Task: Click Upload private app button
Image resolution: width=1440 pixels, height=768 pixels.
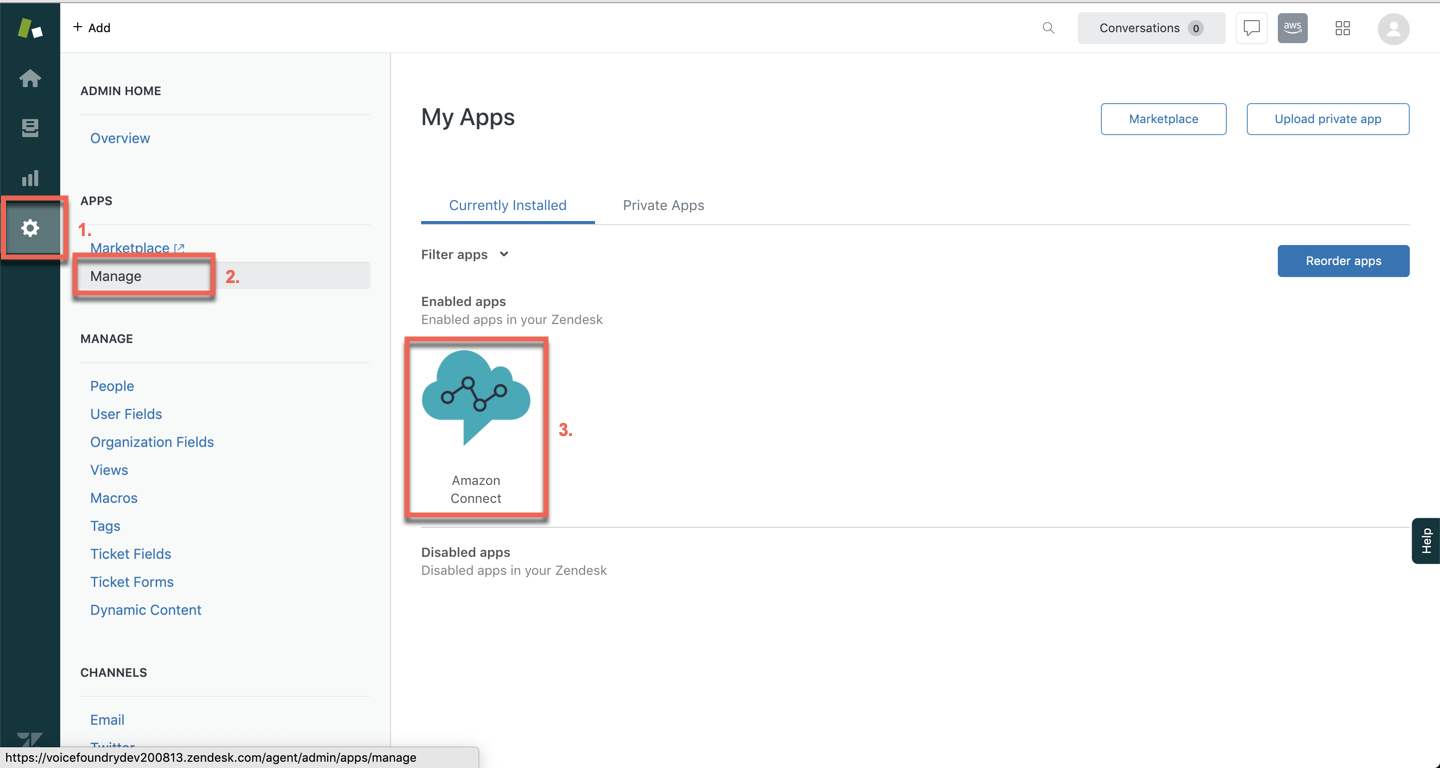Action: 1327,119
